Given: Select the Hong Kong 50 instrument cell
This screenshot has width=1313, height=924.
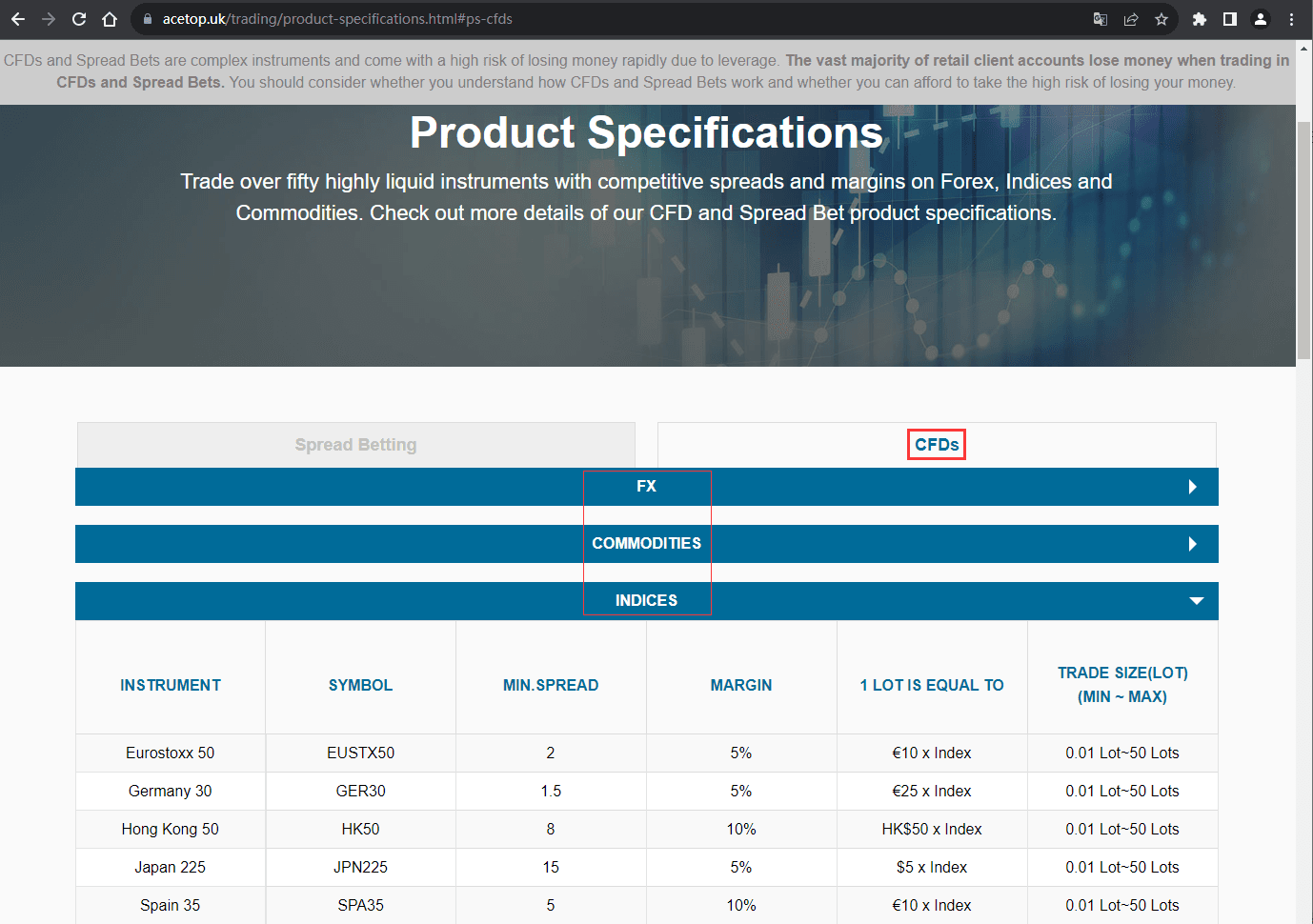Looking at the screenshot, I should pyautogui.click(x=171, y=830).
